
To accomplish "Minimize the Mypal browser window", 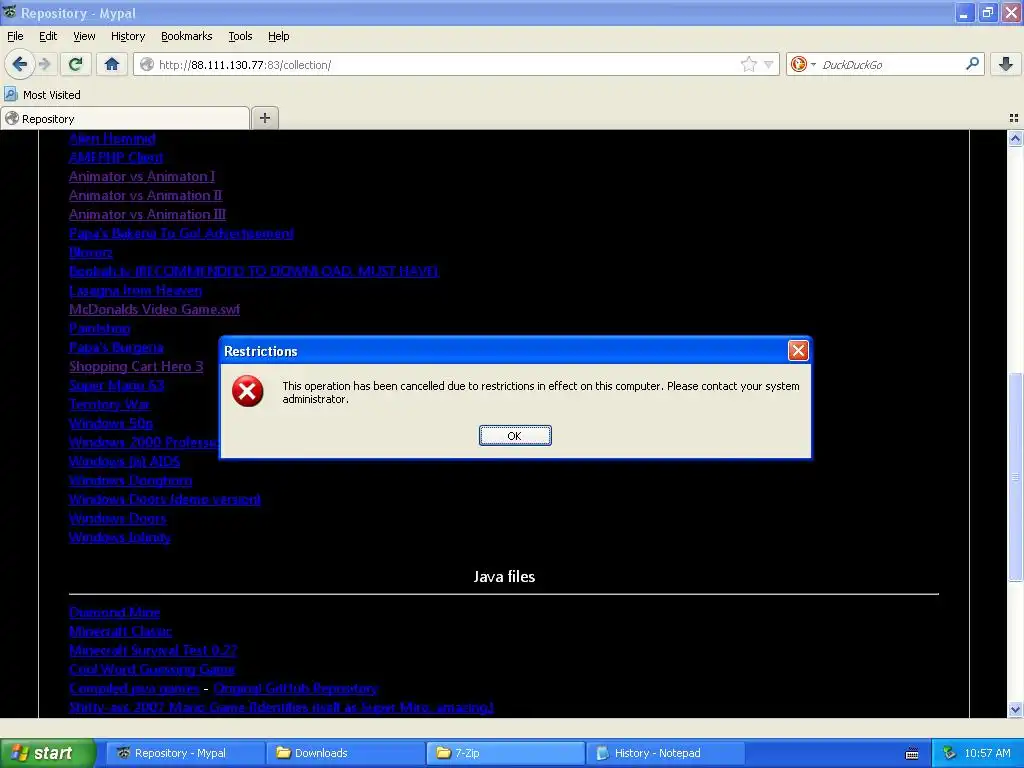I will (965, 12).
